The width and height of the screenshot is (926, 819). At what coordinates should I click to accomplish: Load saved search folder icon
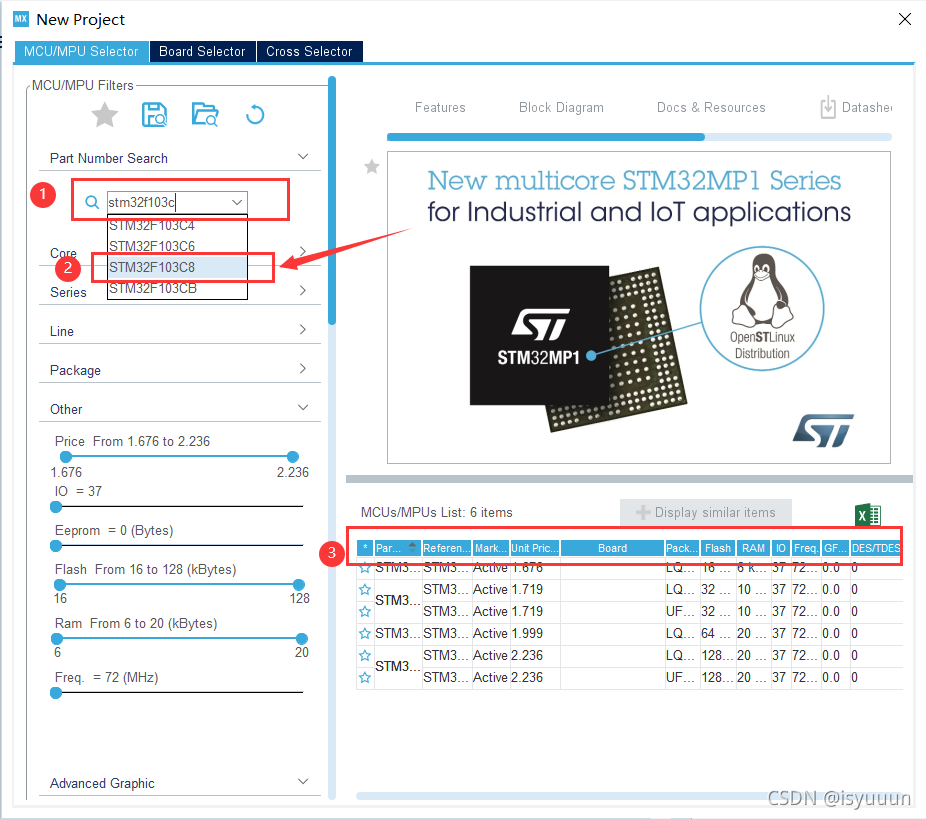(x=205, y=115)
